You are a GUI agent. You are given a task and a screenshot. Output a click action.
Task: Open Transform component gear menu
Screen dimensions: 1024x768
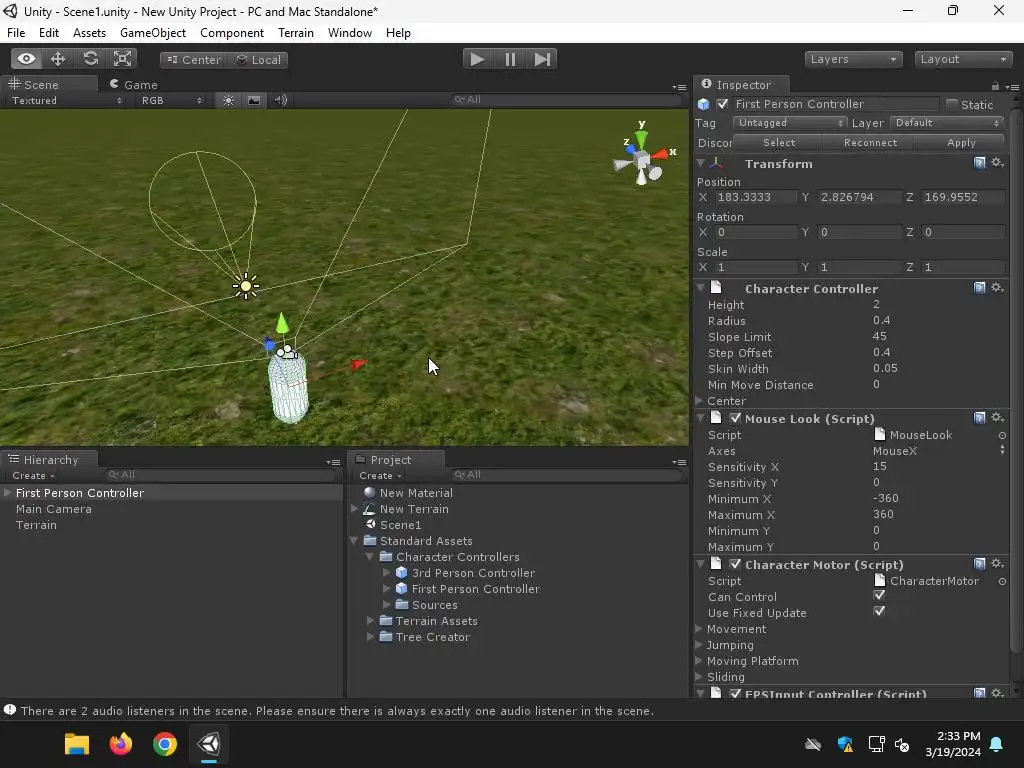(x=997, y=163)
